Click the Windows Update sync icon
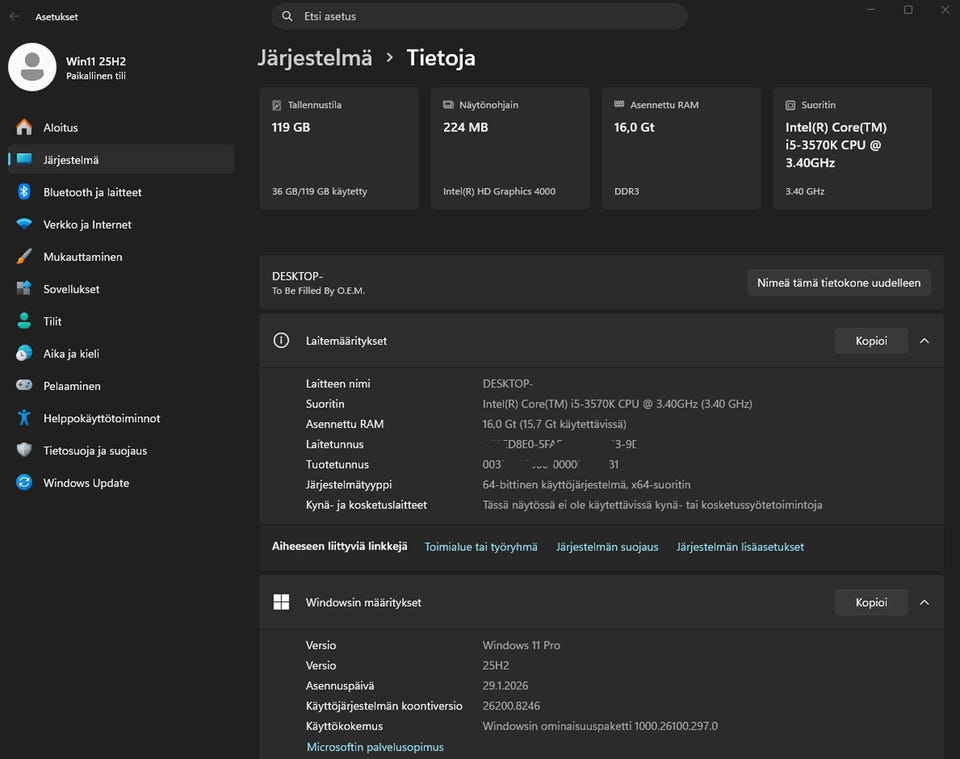960x759 pixels. pos(25,483)
